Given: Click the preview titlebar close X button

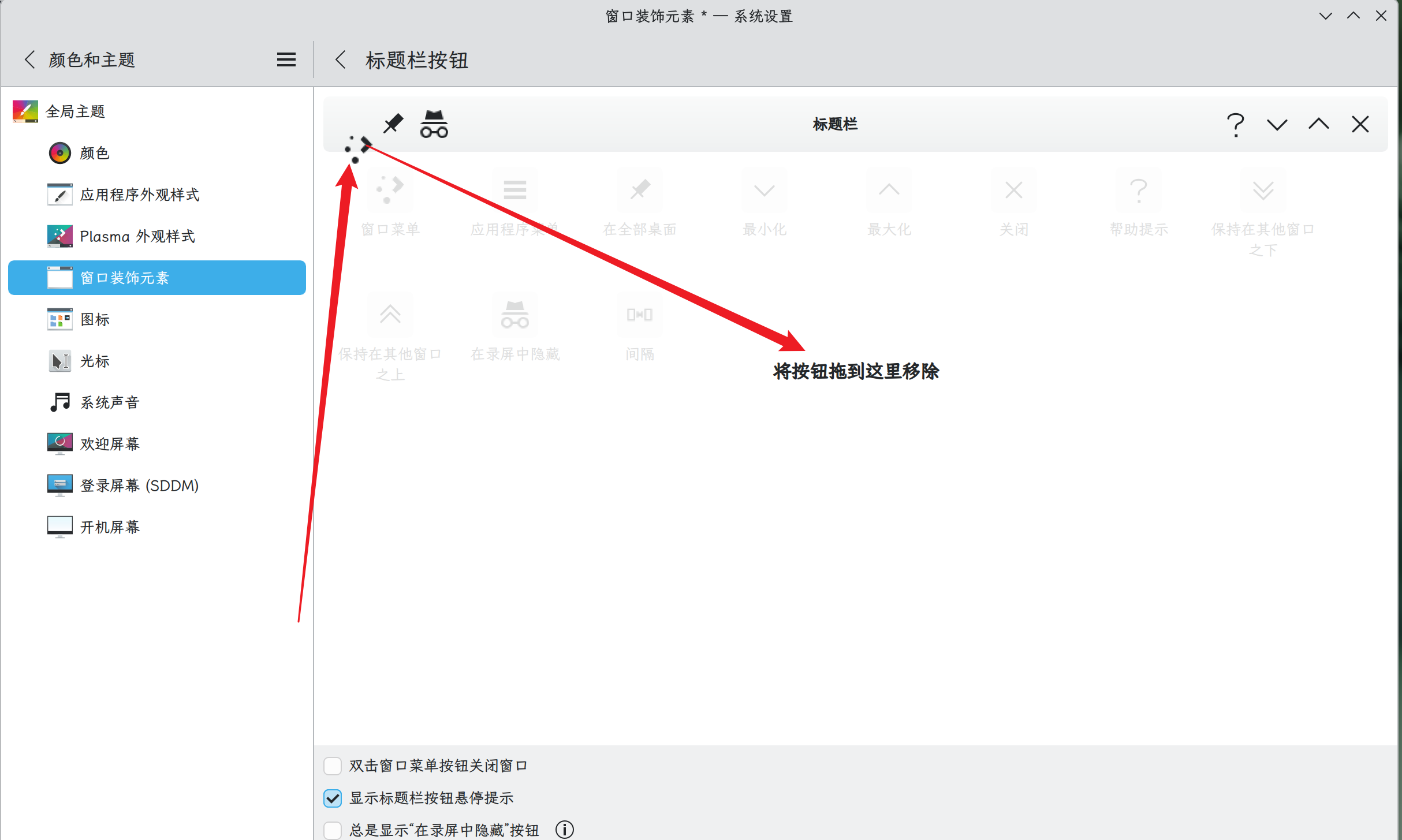Looking at the screenshot, I should 1360,124.
